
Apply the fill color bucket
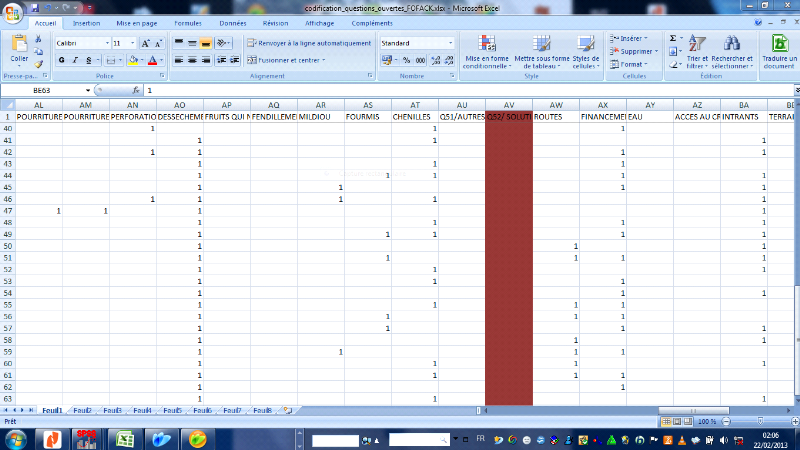(x=133, y=60)
